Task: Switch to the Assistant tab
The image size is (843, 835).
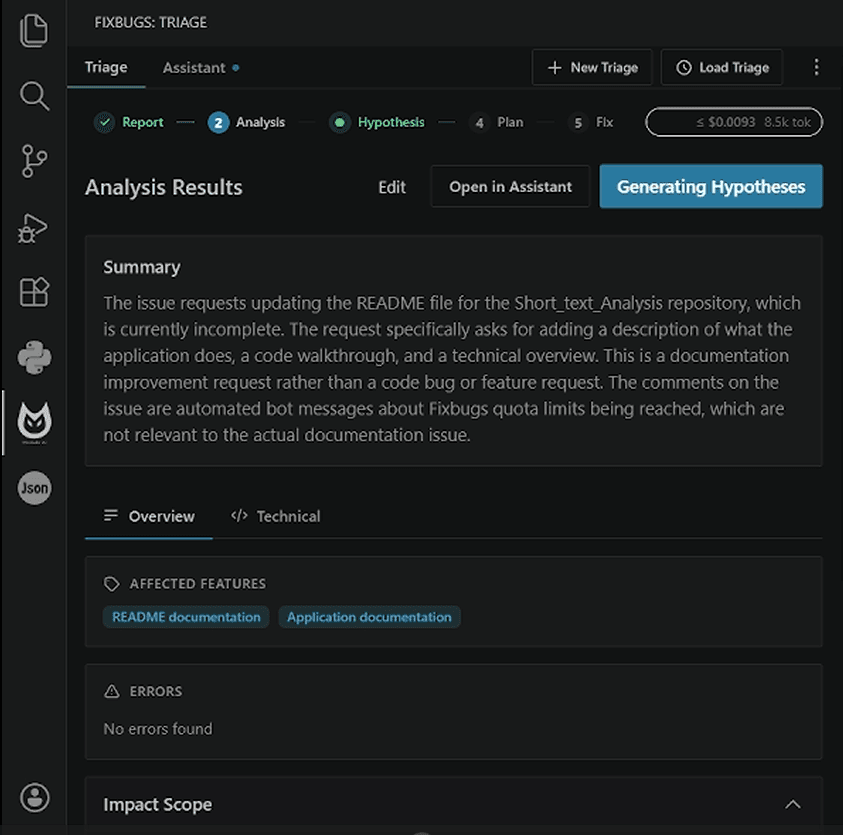Action: (x=201, y=68)
